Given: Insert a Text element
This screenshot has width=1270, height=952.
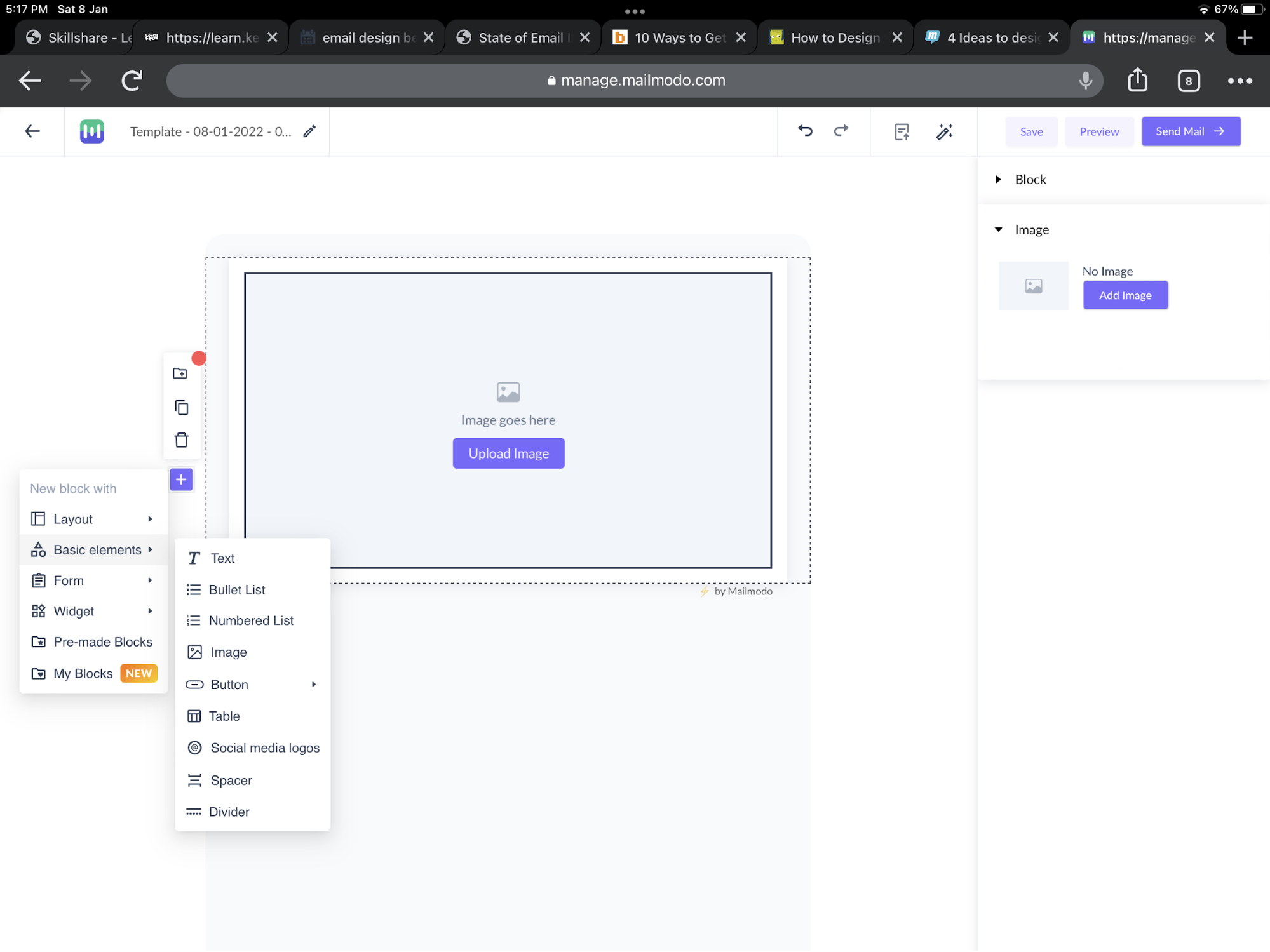Looking at the screenshot, I should click(252, 558).
